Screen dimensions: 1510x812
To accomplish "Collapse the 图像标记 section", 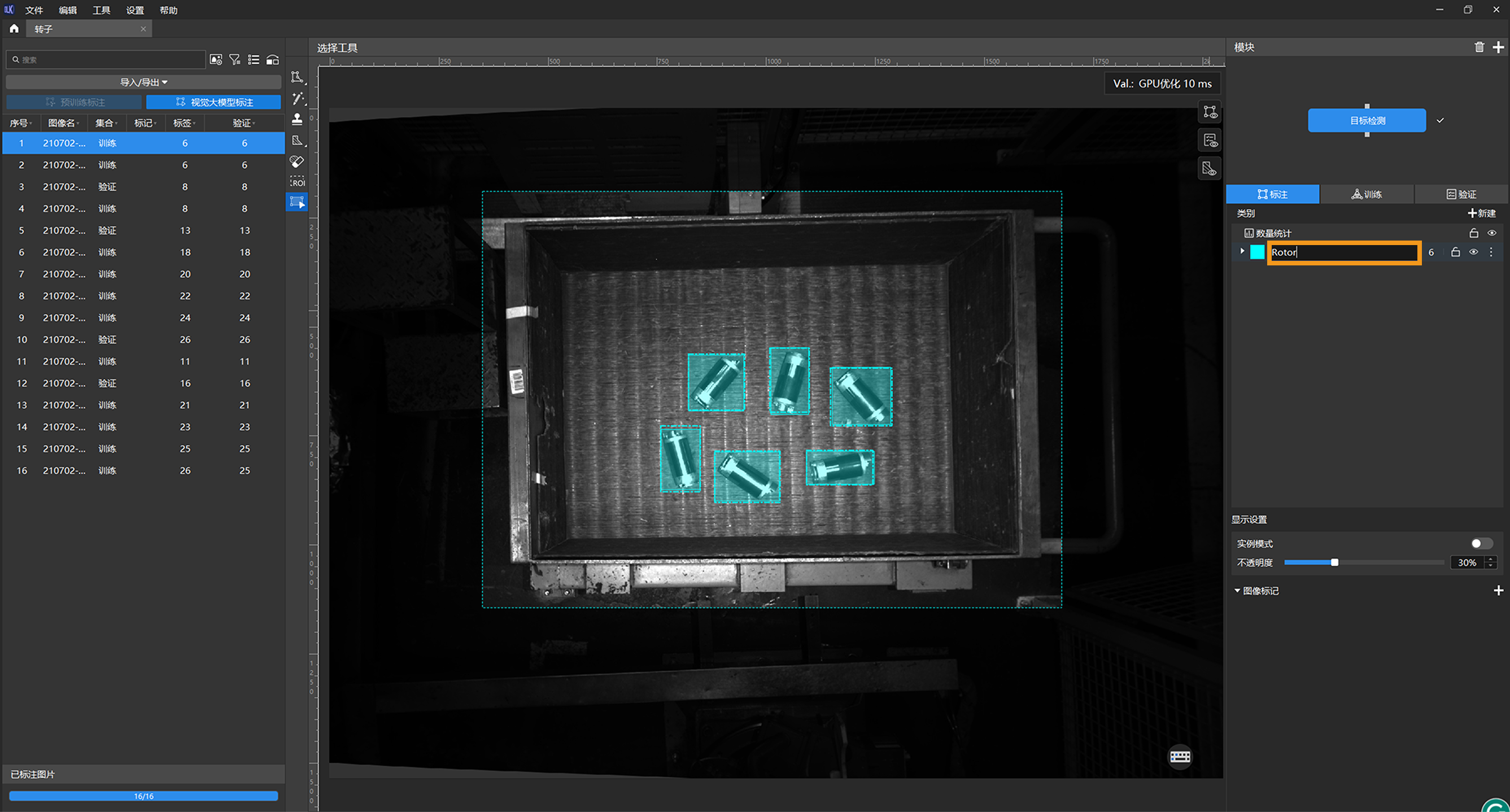I will click(x=1237, y=591).
